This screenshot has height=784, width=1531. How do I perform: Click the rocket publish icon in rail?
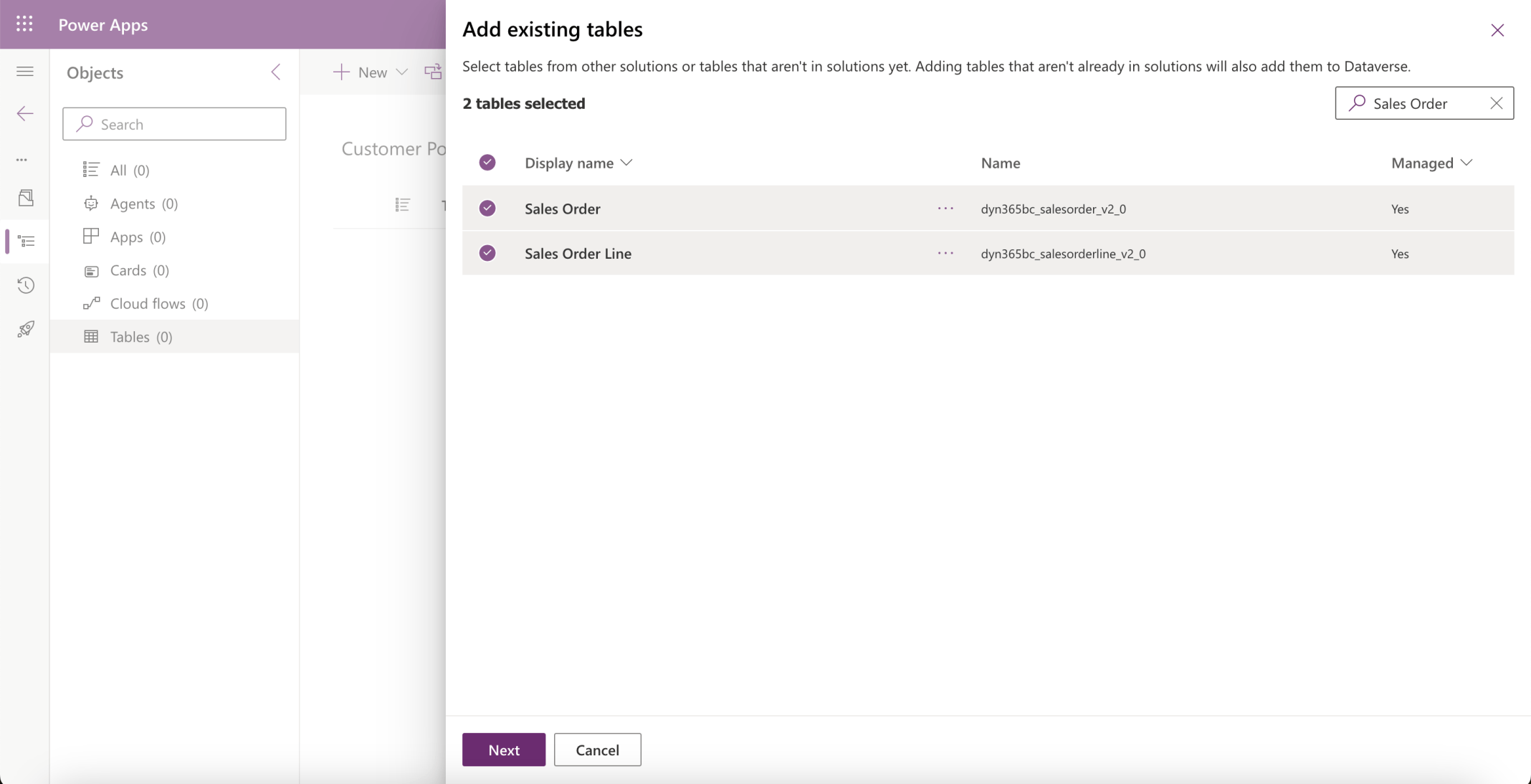point(26,329)
